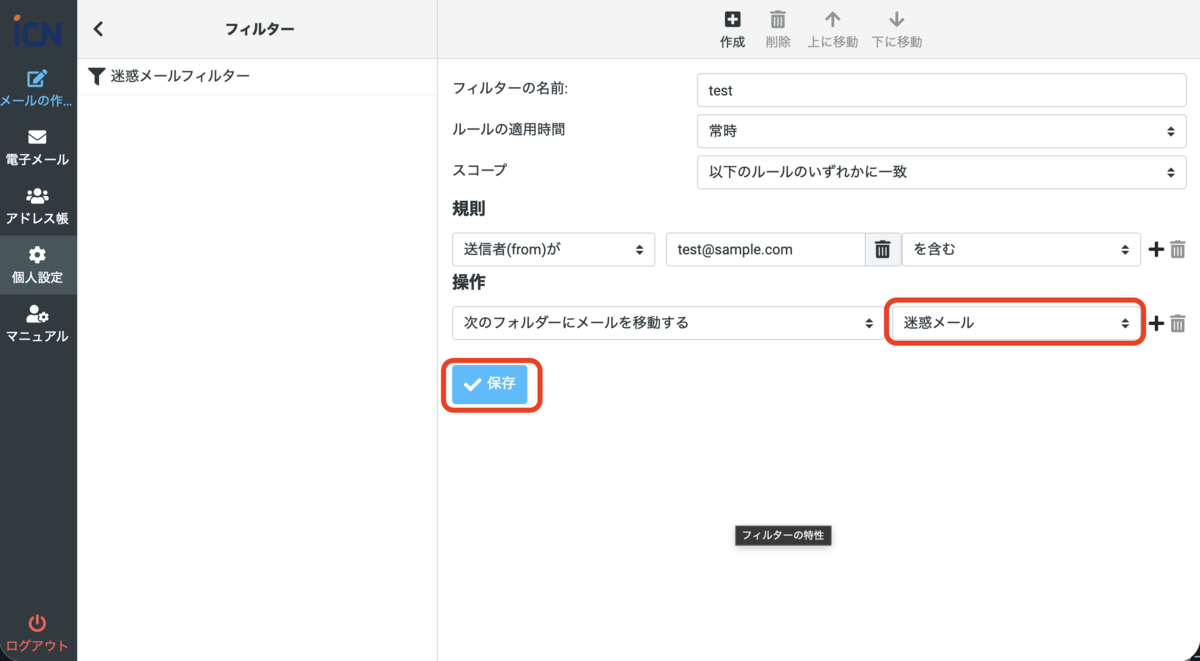1200x661 pixels.
Task: Click the 削除 (delete) filter icon
Action: click(x=777, y=28)
